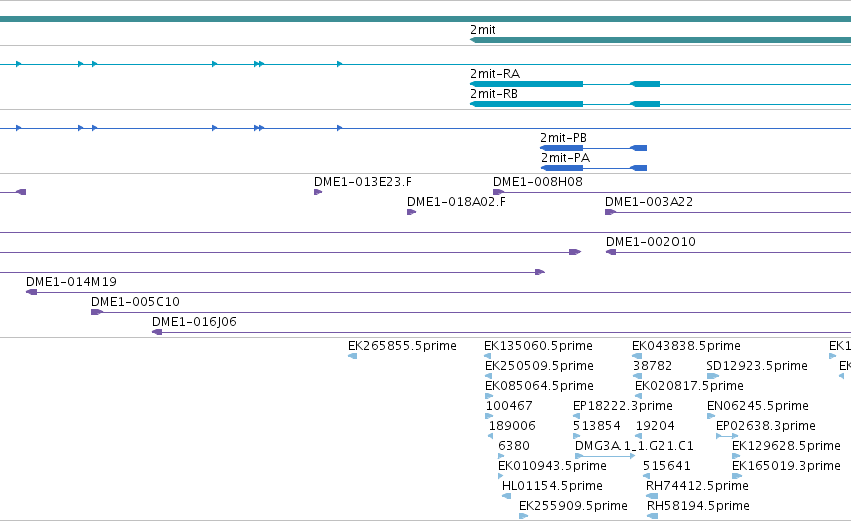The image size is (851, 521).
Task: Click BAC clone DME1-013E23.F
Action: coord(318,192)
